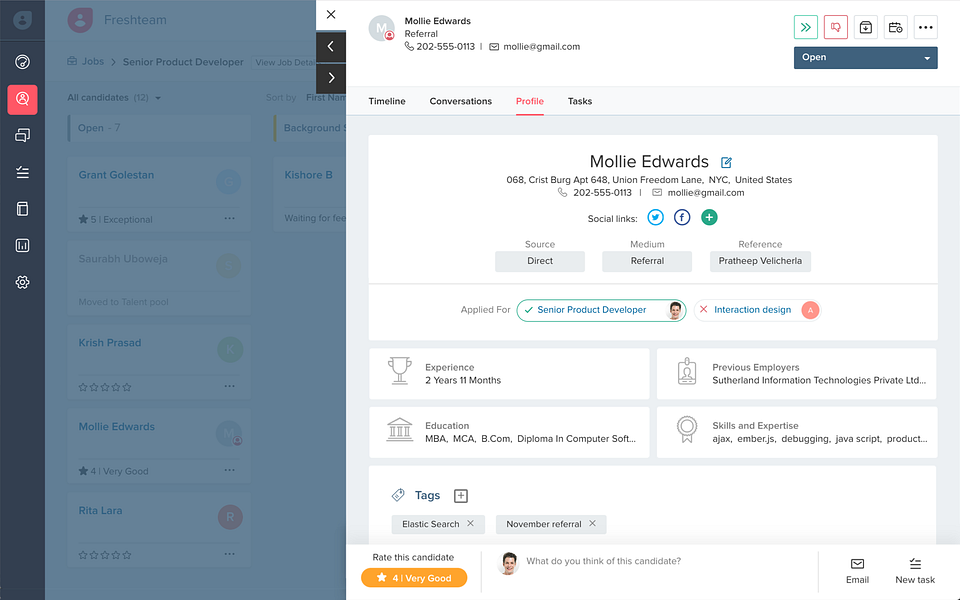Close the candidate profile panel
960x600 pixels.
tap(331, 15)
